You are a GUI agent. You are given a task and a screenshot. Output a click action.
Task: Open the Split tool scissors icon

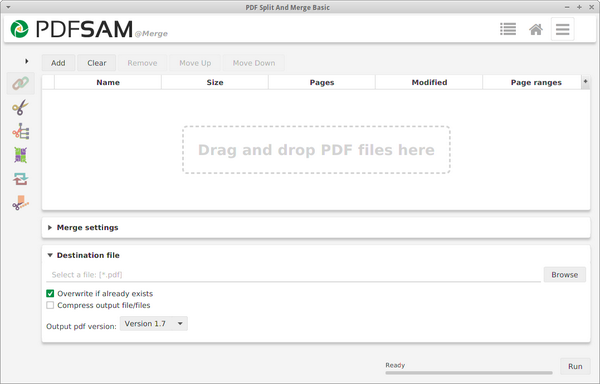coord(21,107)
